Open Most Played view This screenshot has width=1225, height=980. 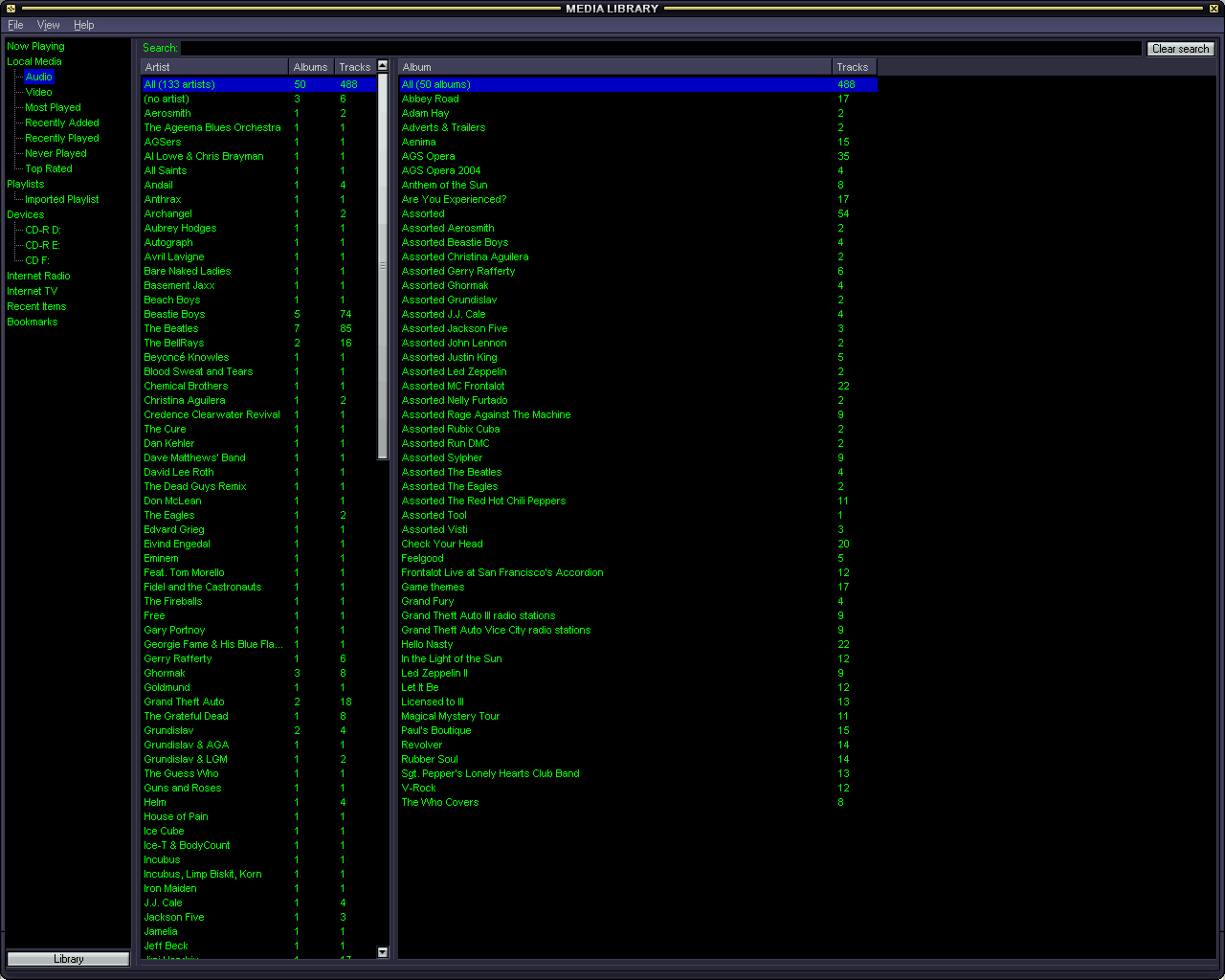(53, 107)
